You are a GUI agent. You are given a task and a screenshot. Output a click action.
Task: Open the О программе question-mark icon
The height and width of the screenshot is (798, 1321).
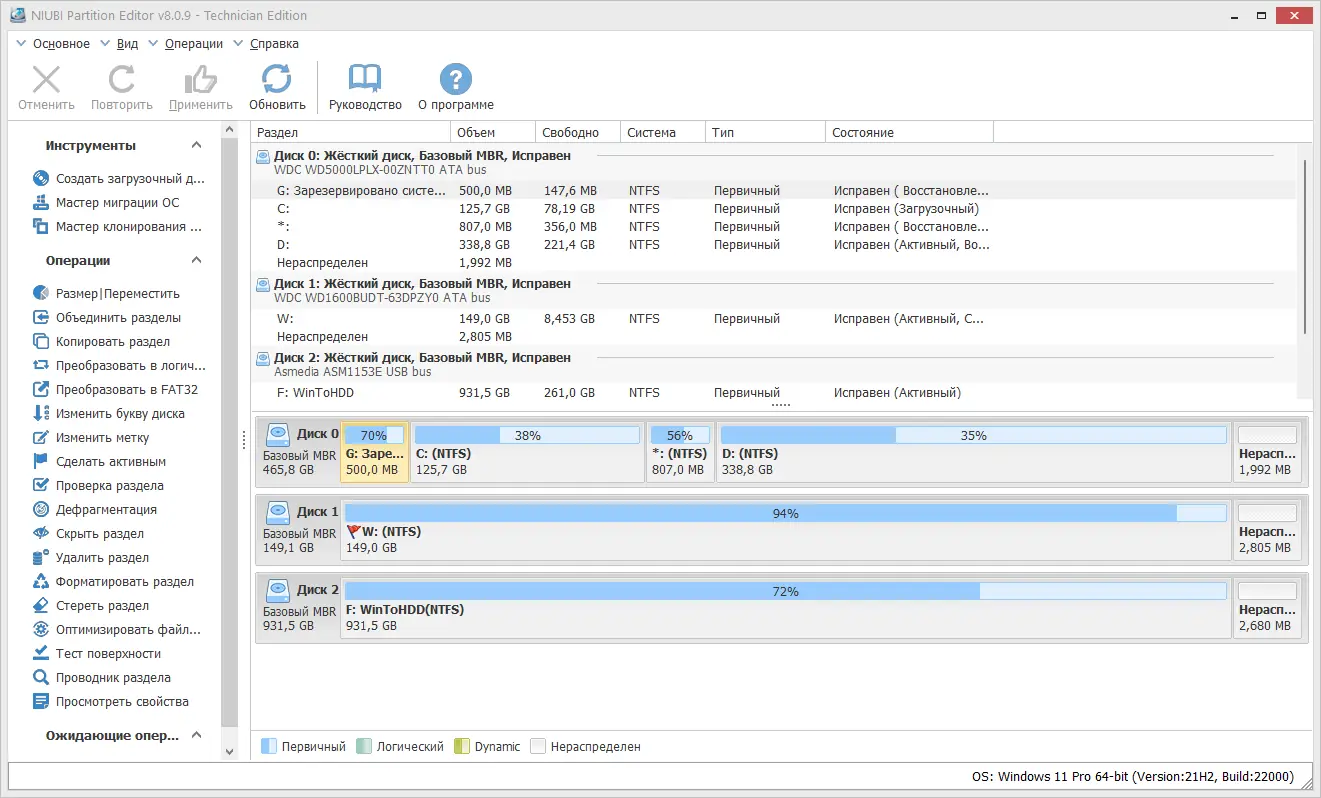[456, 80]
